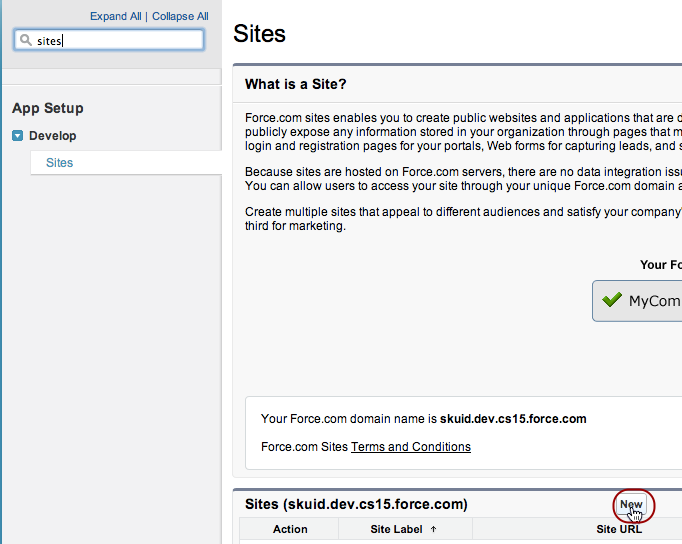Screen dimensions: 682x544
Task: Click the 'What is a Site?' panel header
Action: click(296, 84)
